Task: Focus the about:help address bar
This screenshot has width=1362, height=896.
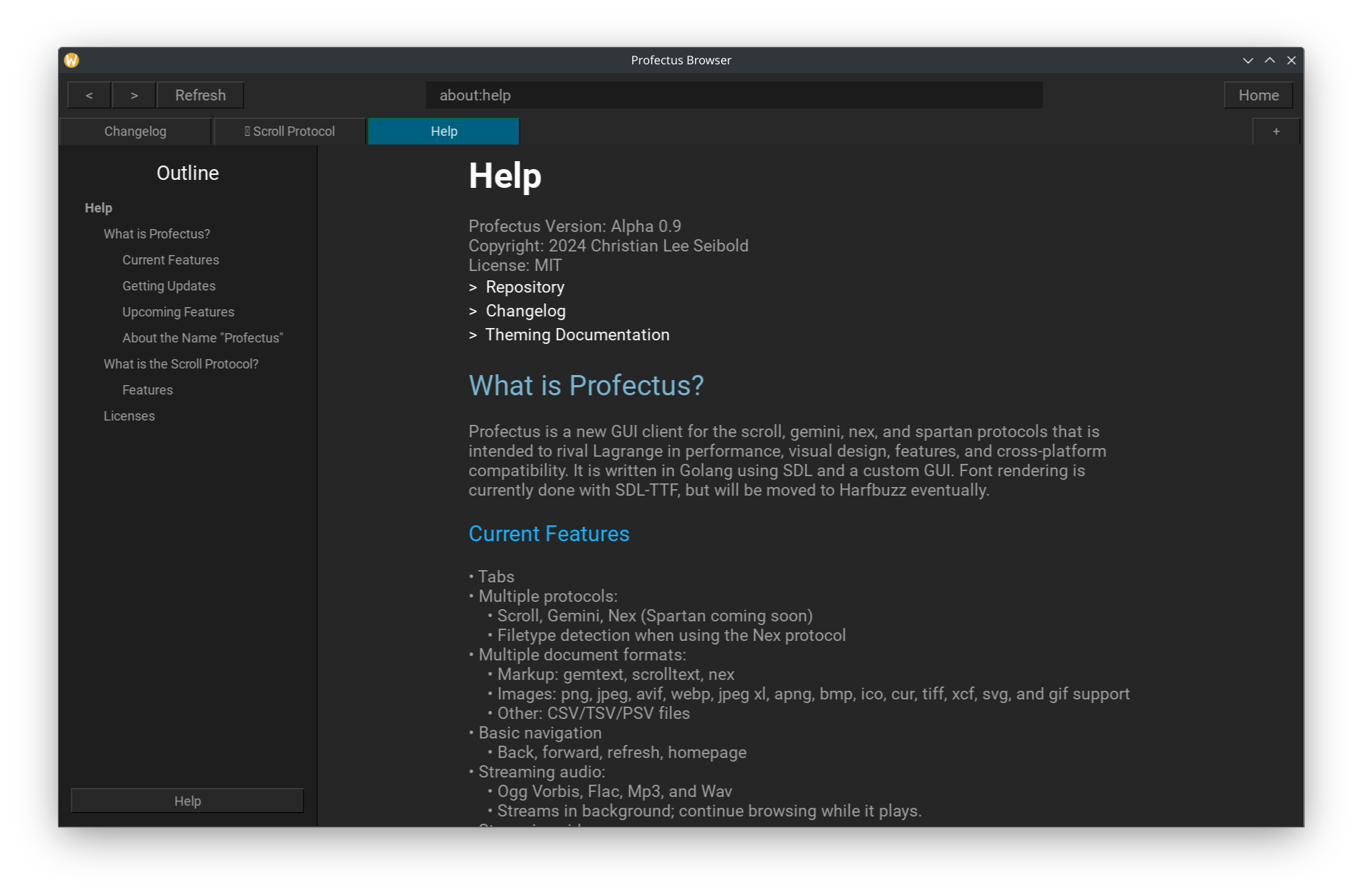Action: coord(733,95)
